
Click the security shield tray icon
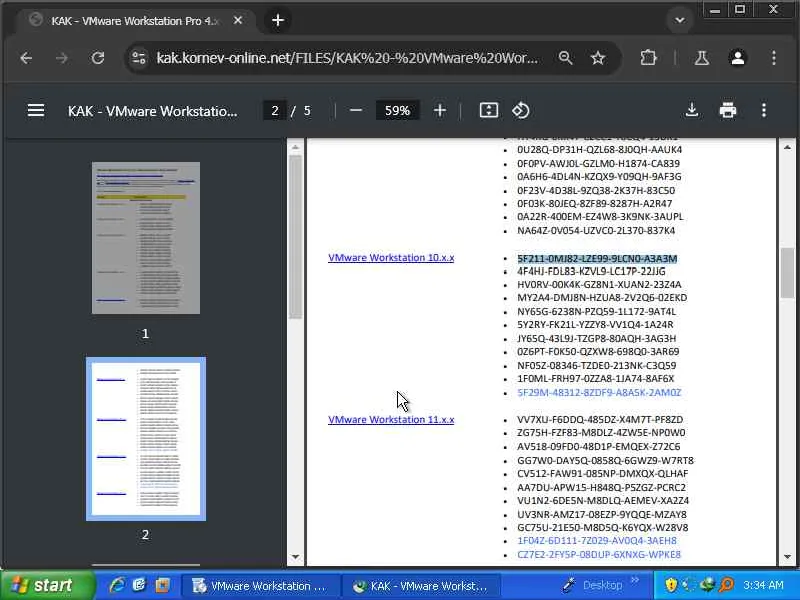tap(671, 585)
